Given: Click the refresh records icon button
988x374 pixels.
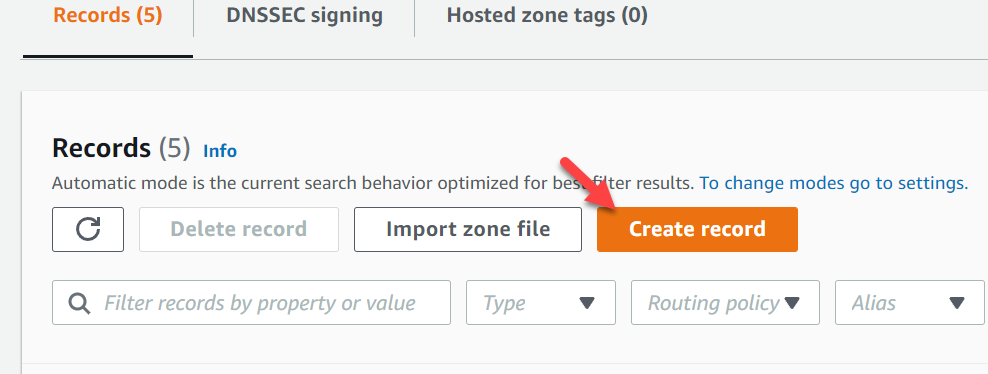Looking at the screenshot, I should click(x=88, y=229).
